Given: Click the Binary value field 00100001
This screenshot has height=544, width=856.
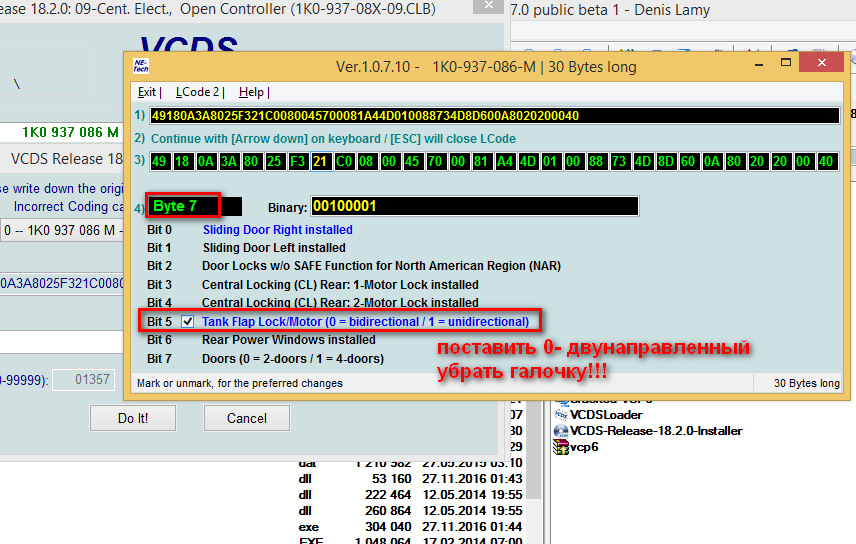Looking at the screenshot, I should (475, 206).
